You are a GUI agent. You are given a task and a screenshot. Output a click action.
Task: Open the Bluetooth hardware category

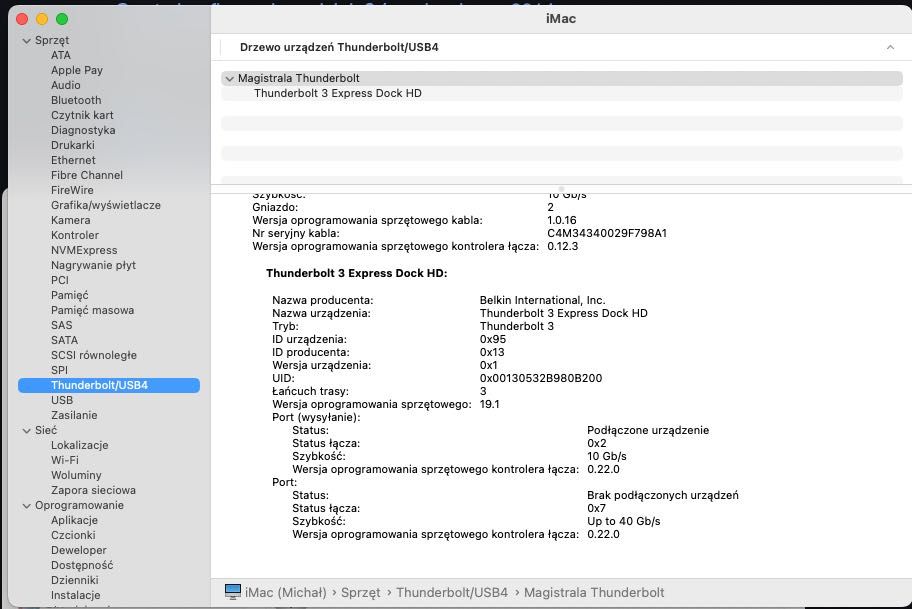coord(76,100)
